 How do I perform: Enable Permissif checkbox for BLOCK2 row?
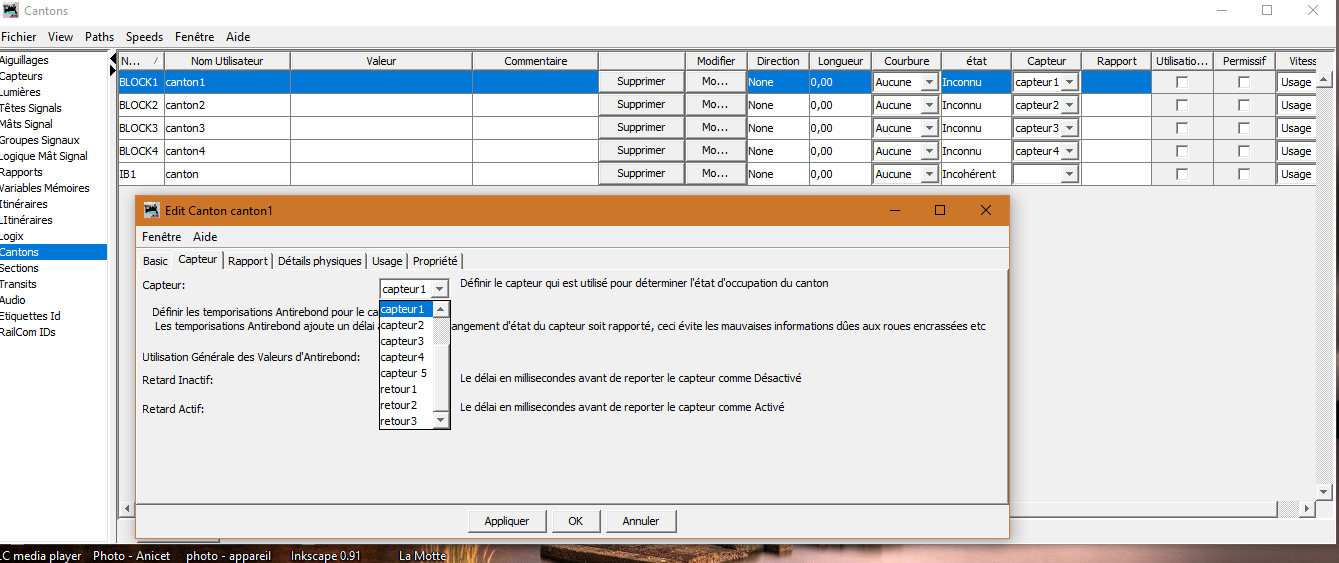point(1244,105)
